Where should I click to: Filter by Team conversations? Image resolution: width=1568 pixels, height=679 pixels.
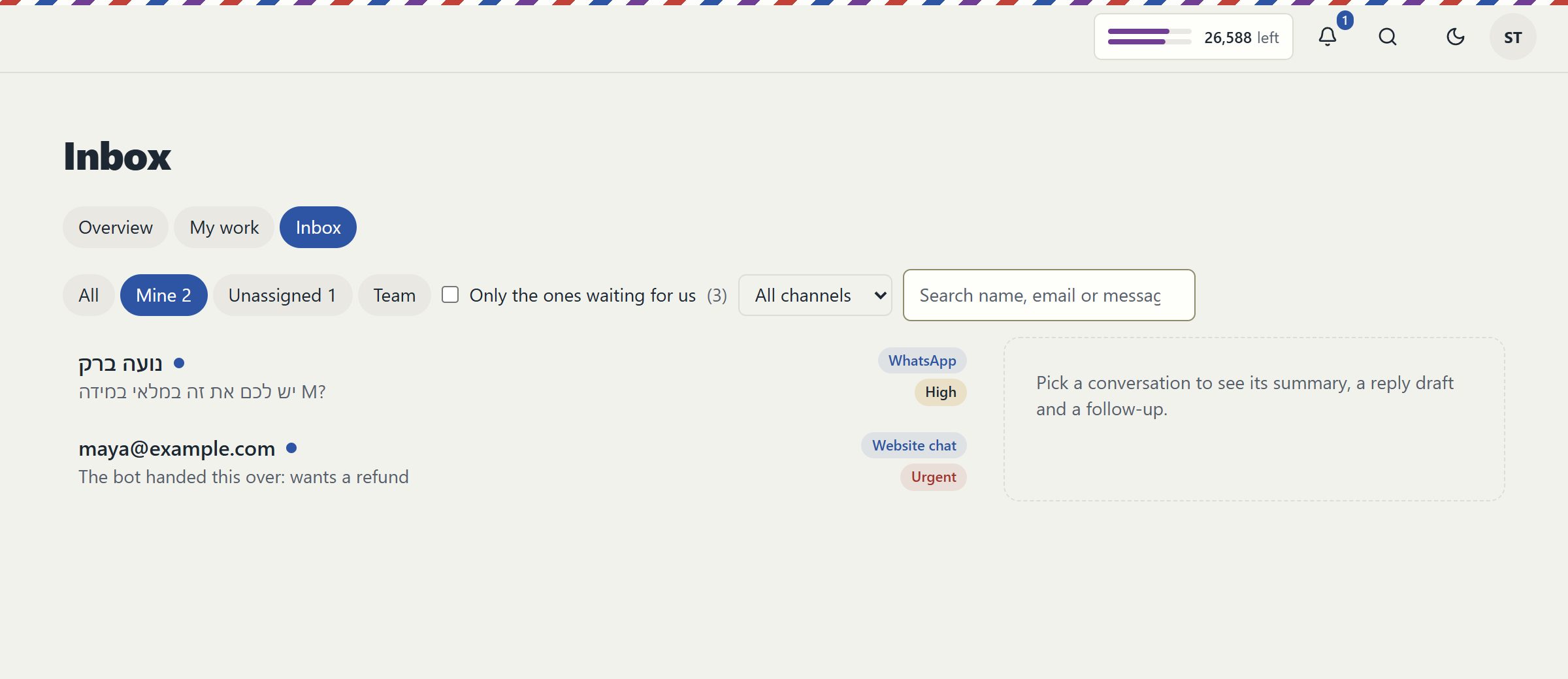click(x=395, y=295)
